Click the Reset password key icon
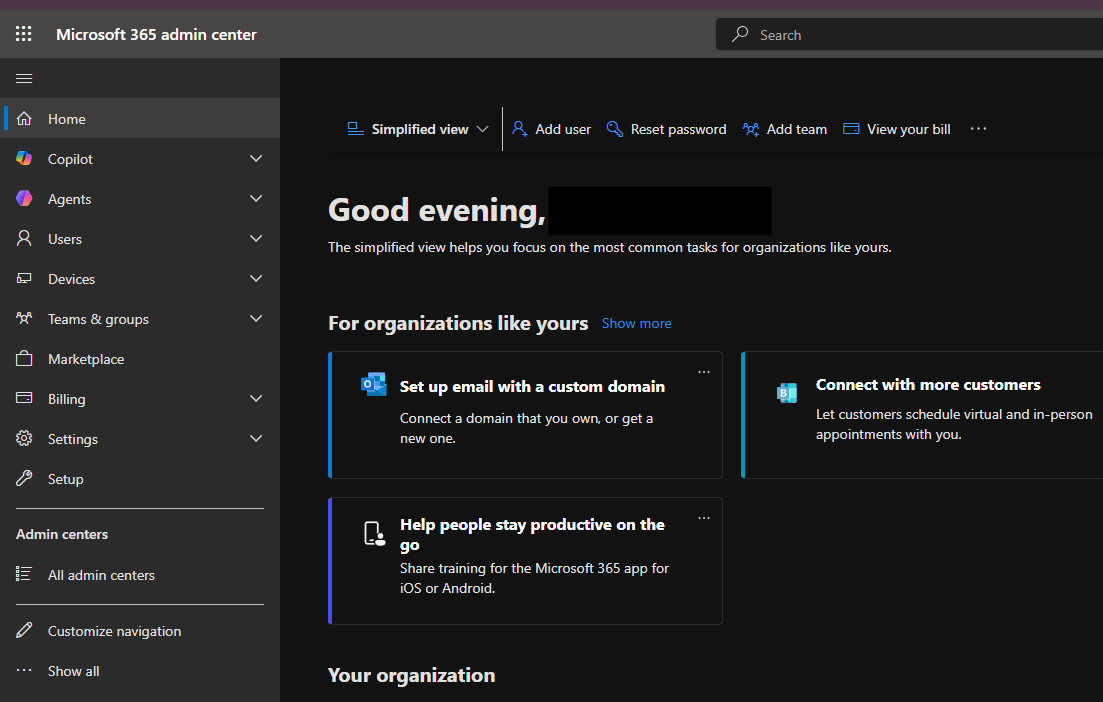Screen dimensions: 1103x702 tap(615, 129)
